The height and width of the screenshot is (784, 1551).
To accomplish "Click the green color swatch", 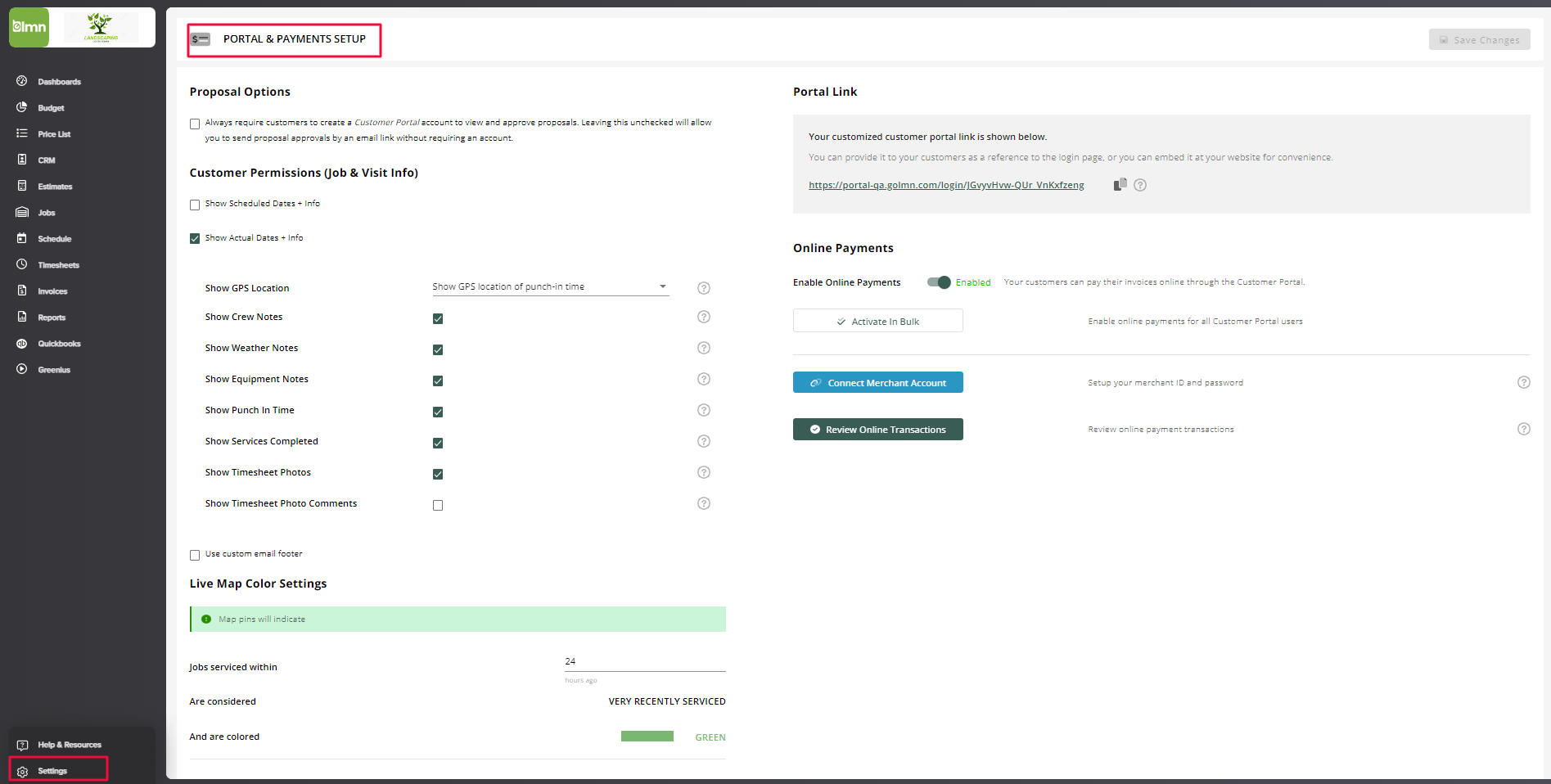I will [x=647, y=737].
